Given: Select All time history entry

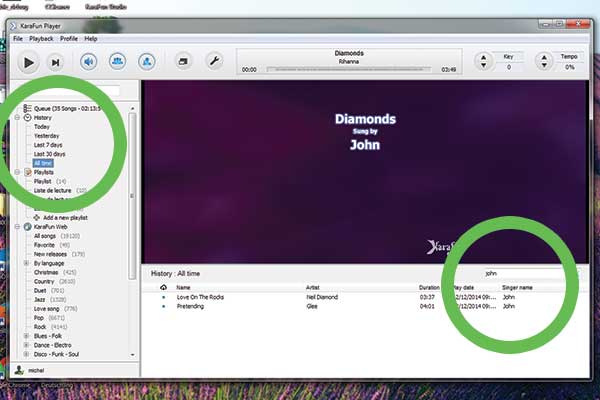Looking at the screenshot, I should pos(43,163).
